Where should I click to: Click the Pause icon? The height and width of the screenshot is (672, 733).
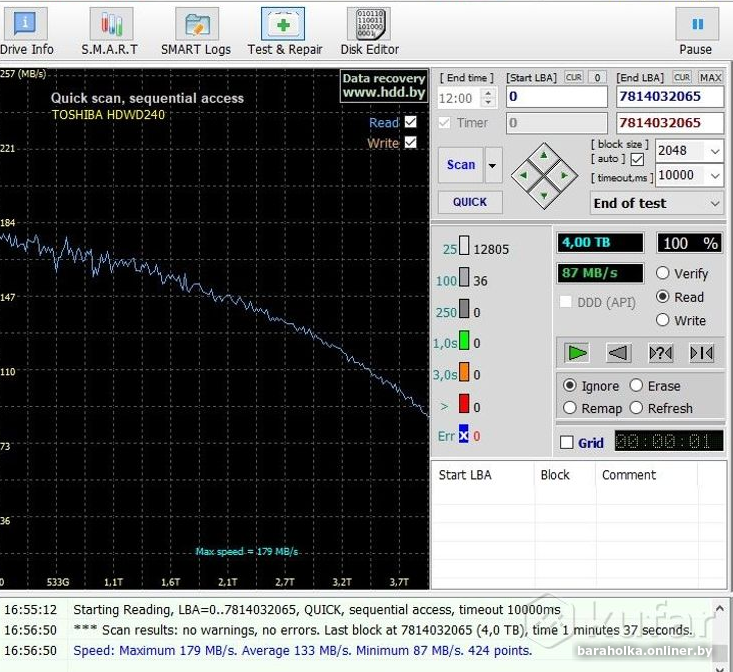pos(696,30)
